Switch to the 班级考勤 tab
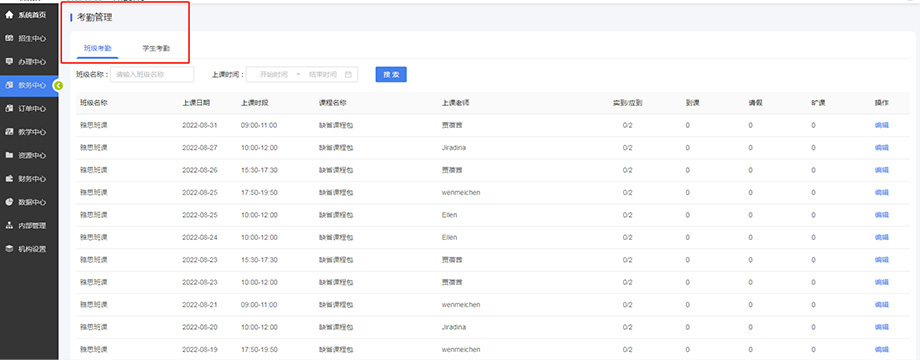Image resolution: width=920 pixels, height=360 pixels. tap(97, 48)
